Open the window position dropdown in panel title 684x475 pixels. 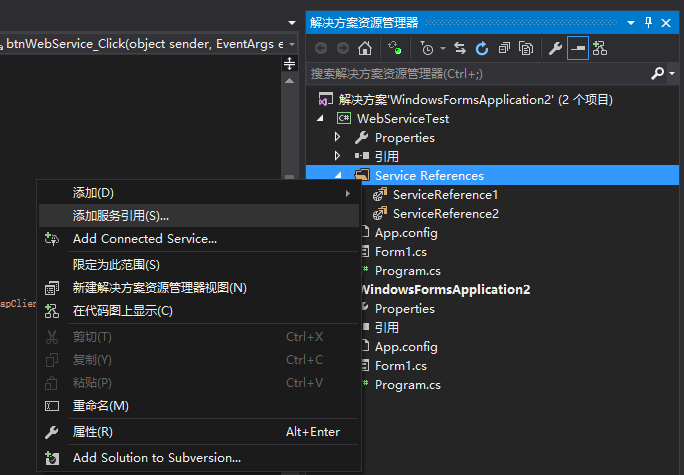pos(631,23)
